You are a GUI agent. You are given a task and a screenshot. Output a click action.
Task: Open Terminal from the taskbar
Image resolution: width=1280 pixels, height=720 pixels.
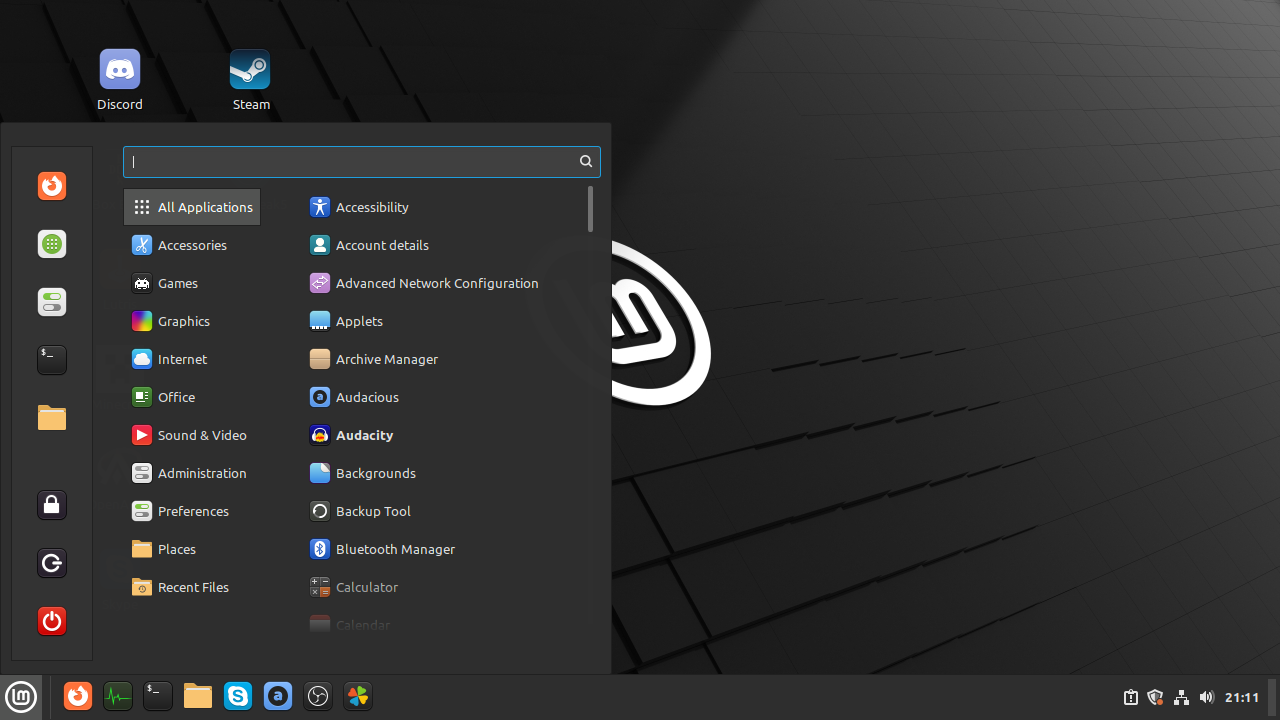tap(158, 696)
